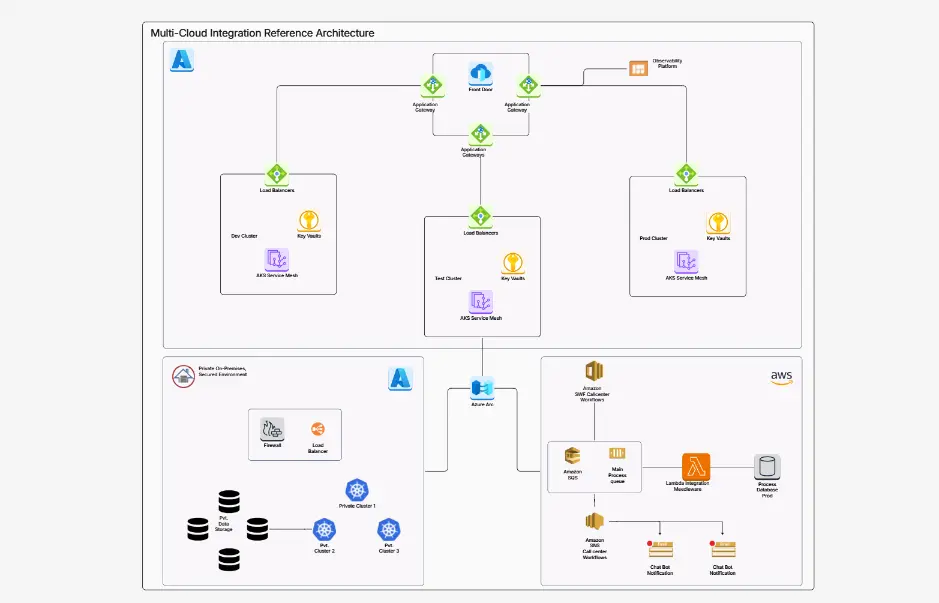The width and height of the screenshot is (939, 603).
Task: Click AKS Service Mesh icon in Prod Cluster
Action: [686, 262]
